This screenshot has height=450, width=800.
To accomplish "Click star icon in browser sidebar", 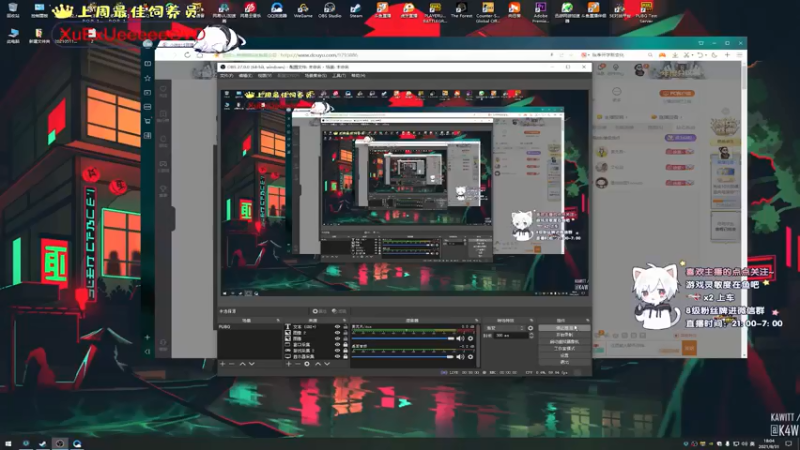I will click(x=147, y=78).
